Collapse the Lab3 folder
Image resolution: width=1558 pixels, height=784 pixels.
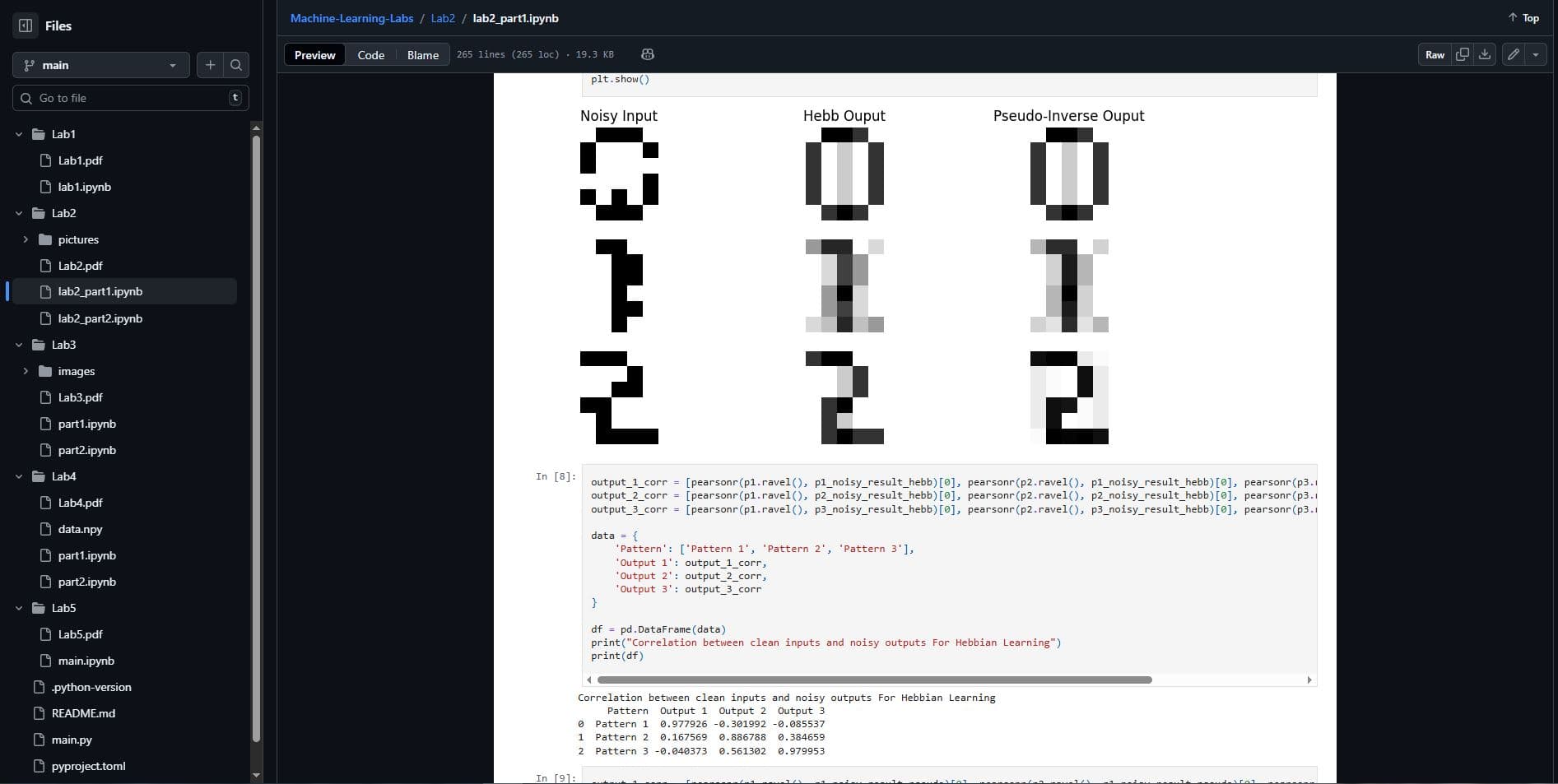click(x=19, y=345)
